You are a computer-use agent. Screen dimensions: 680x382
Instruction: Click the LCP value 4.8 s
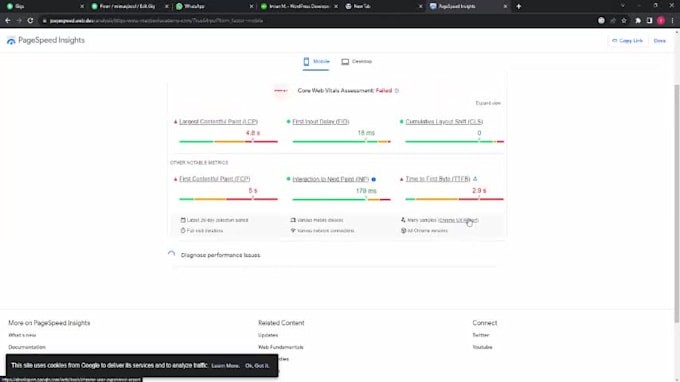[x=253, y=133]
